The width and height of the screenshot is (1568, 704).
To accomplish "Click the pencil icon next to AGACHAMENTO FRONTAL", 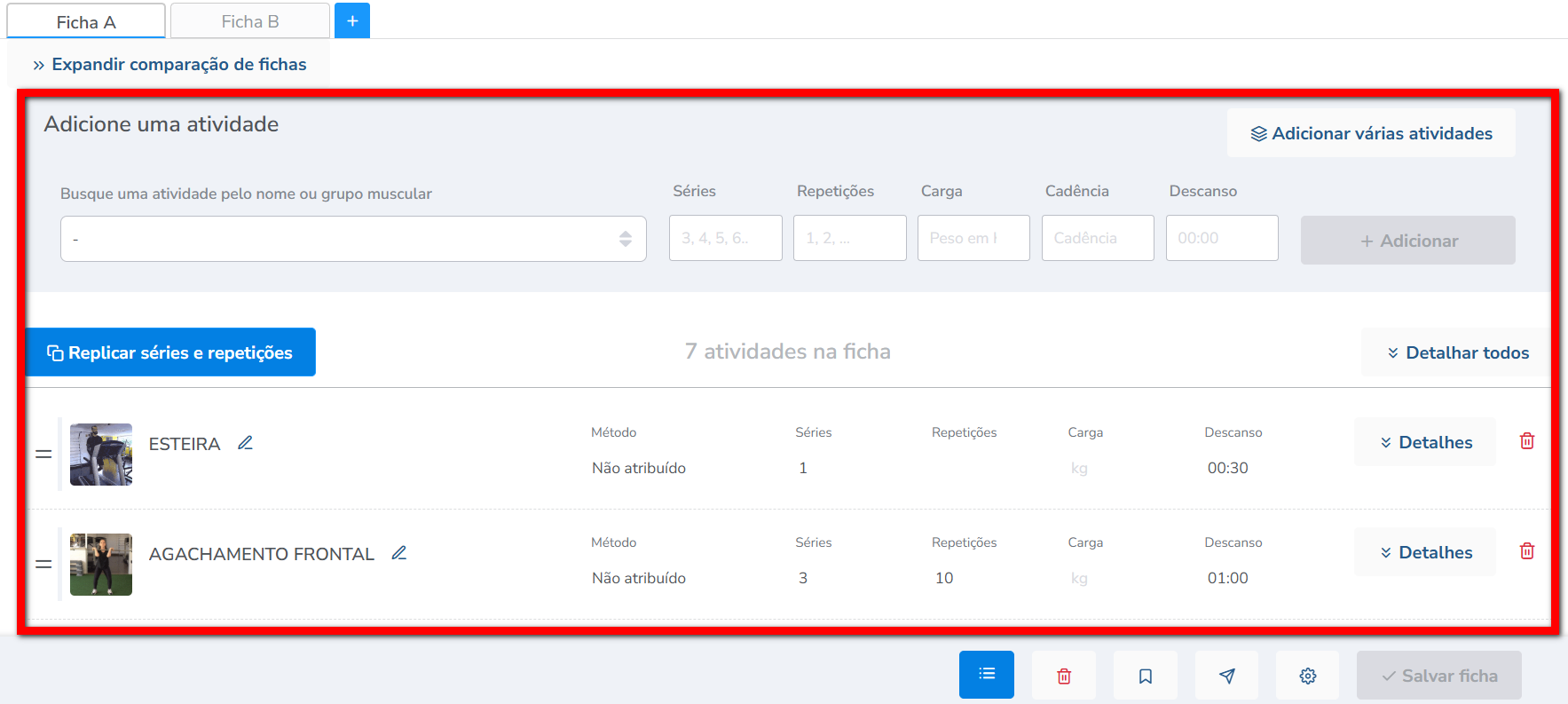I will click(x=399, y=553).
